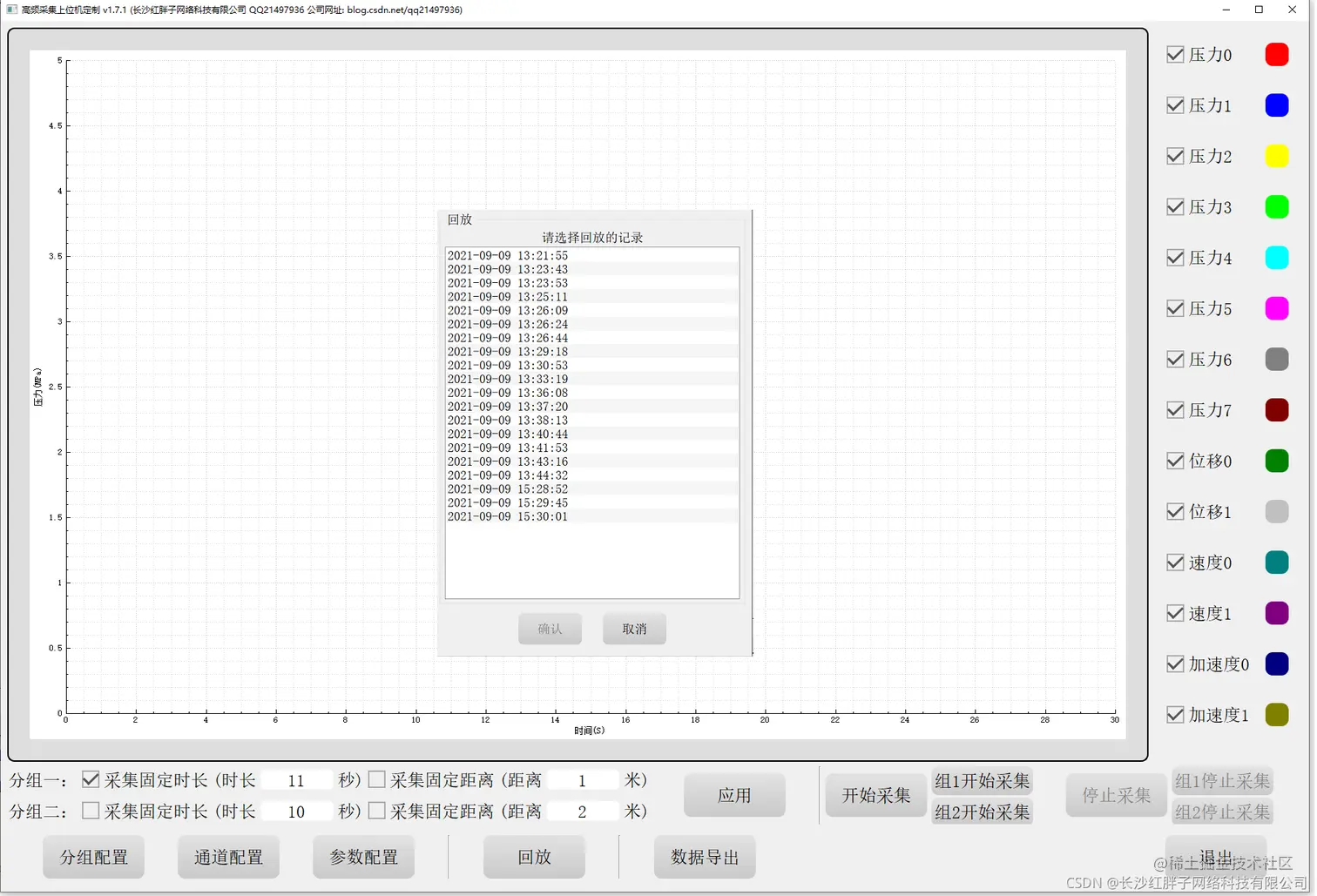Open 通道配置 settings
The image size is (1317, 896).
tap(228, 857)
